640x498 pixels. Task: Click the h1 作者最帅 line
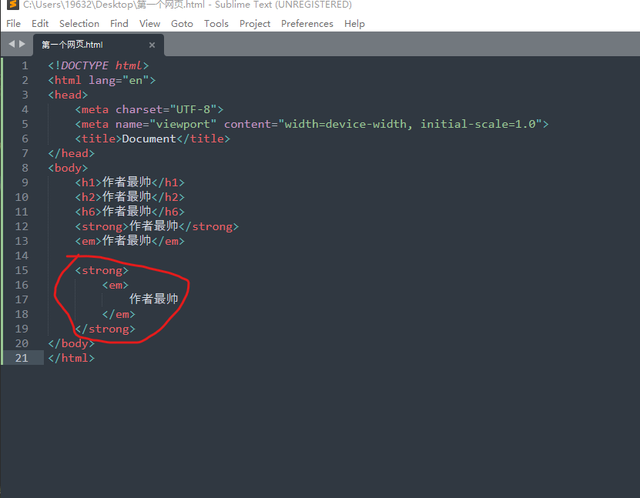(x=130, y=182)
